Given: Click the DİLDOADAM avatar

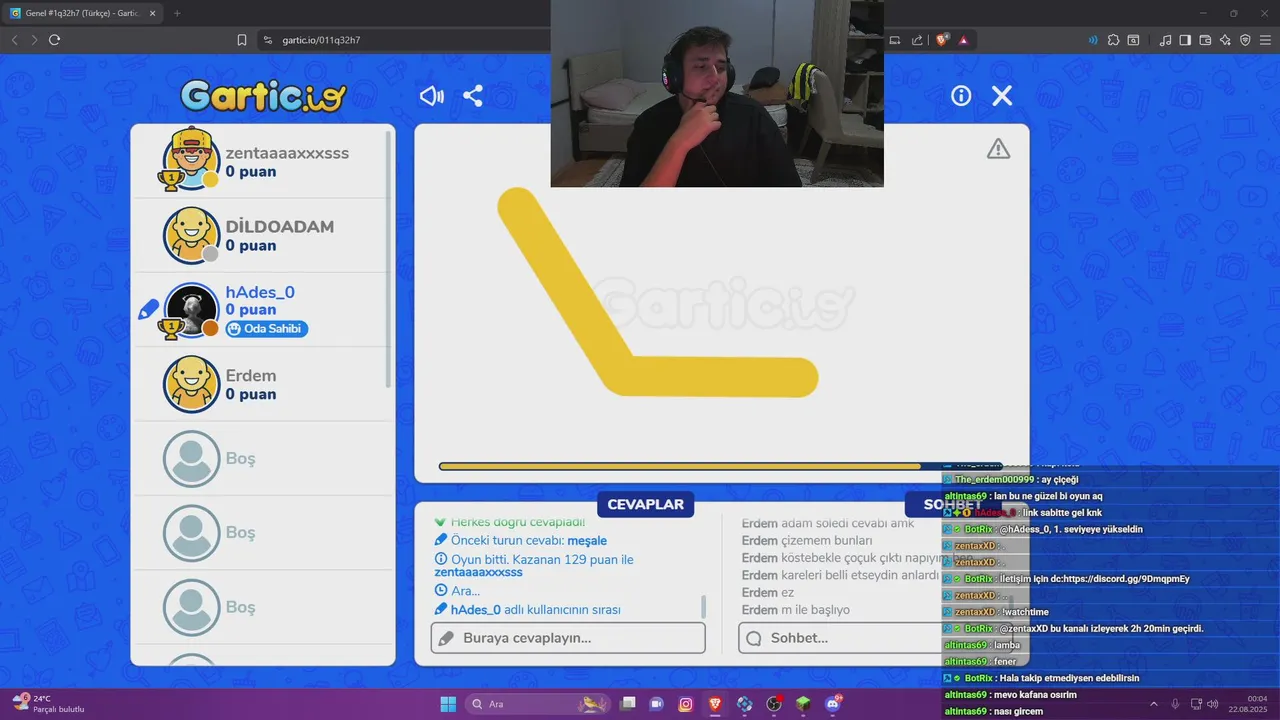Looking at the screenshot, I should click(x=191, y=236).
